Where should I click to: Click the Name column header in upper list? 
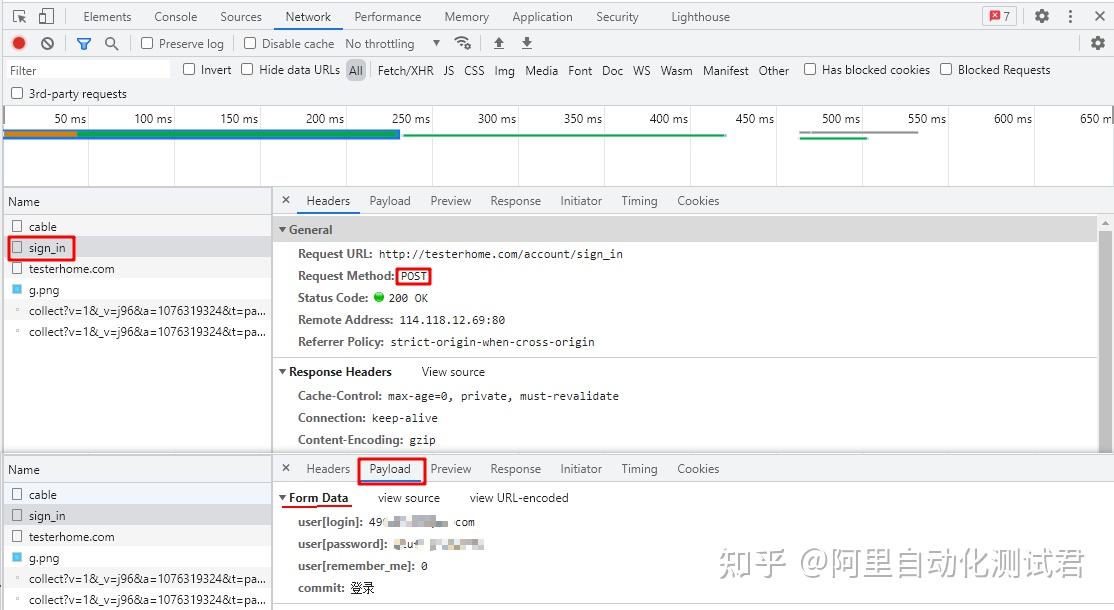click(x=138, y=202)
